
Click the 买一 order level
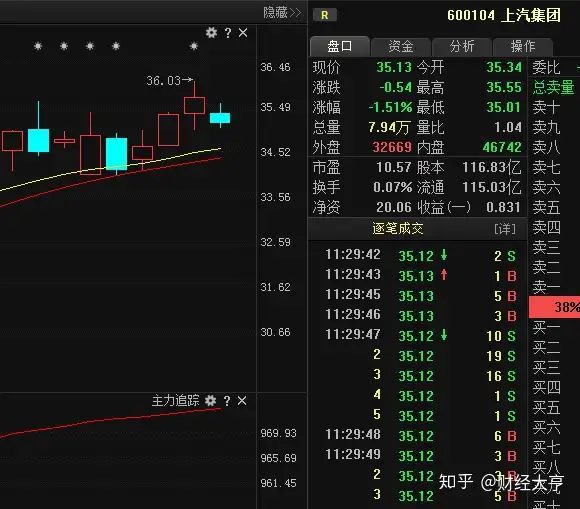coord(546,327)
